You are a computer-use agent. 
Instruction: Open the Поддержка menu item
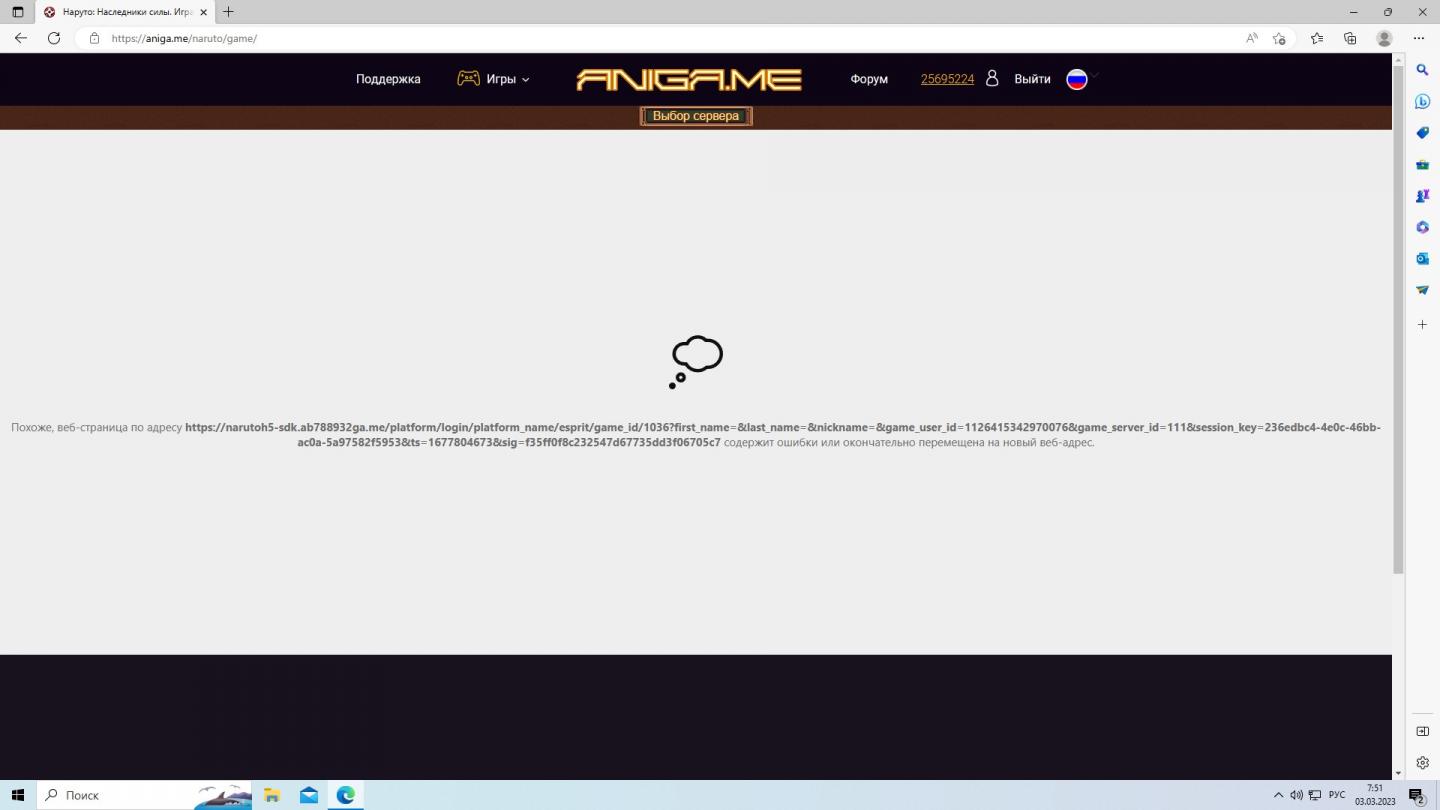tap(388, 79)
